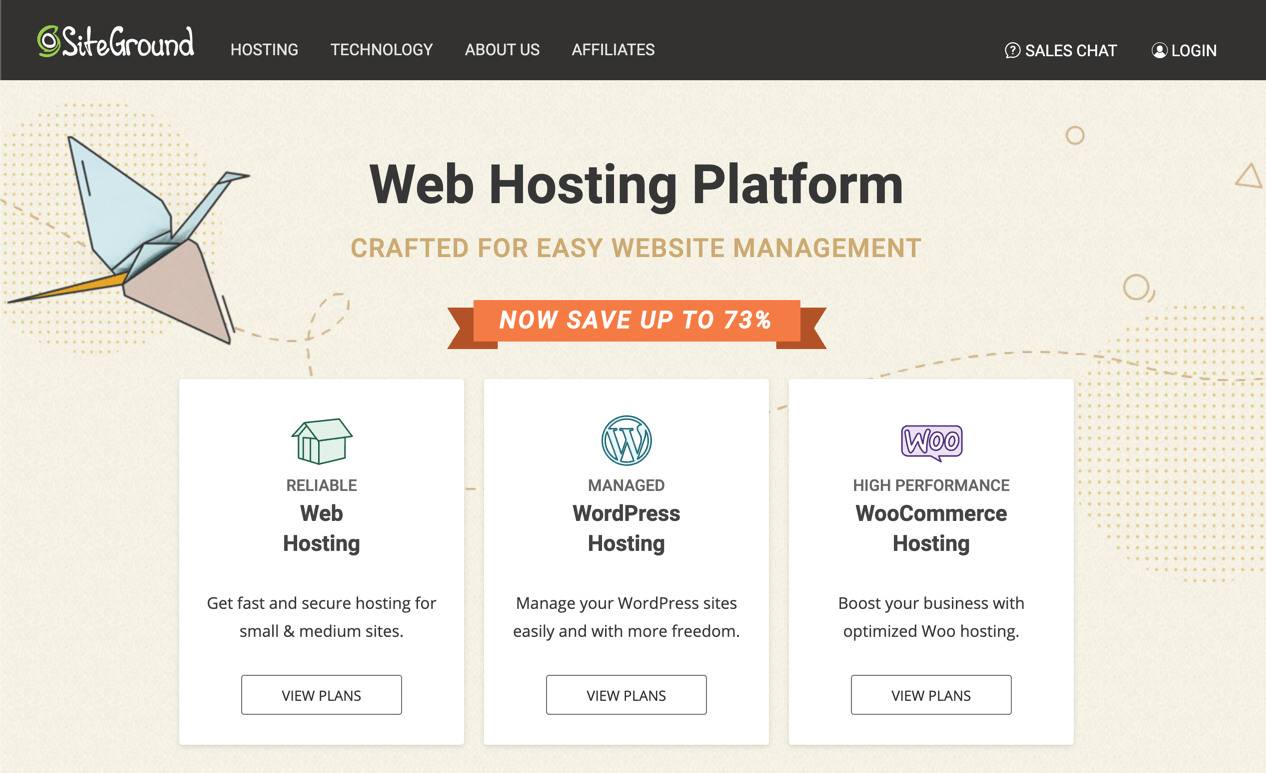The width and height of the screenshot is (1266, 773).
Task: Click the Web Hosting Platform heading
Action: (636, 185)
